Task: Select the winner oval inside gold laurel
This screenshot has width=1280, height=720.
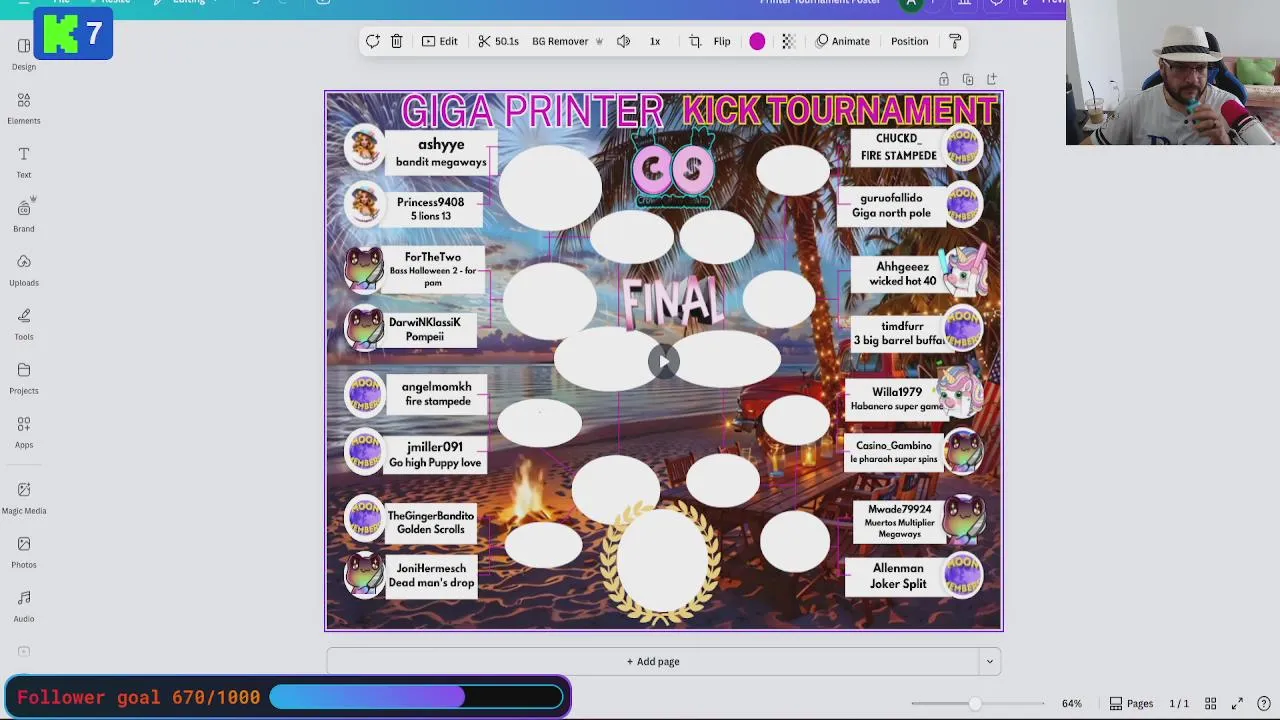Action: 662,560
